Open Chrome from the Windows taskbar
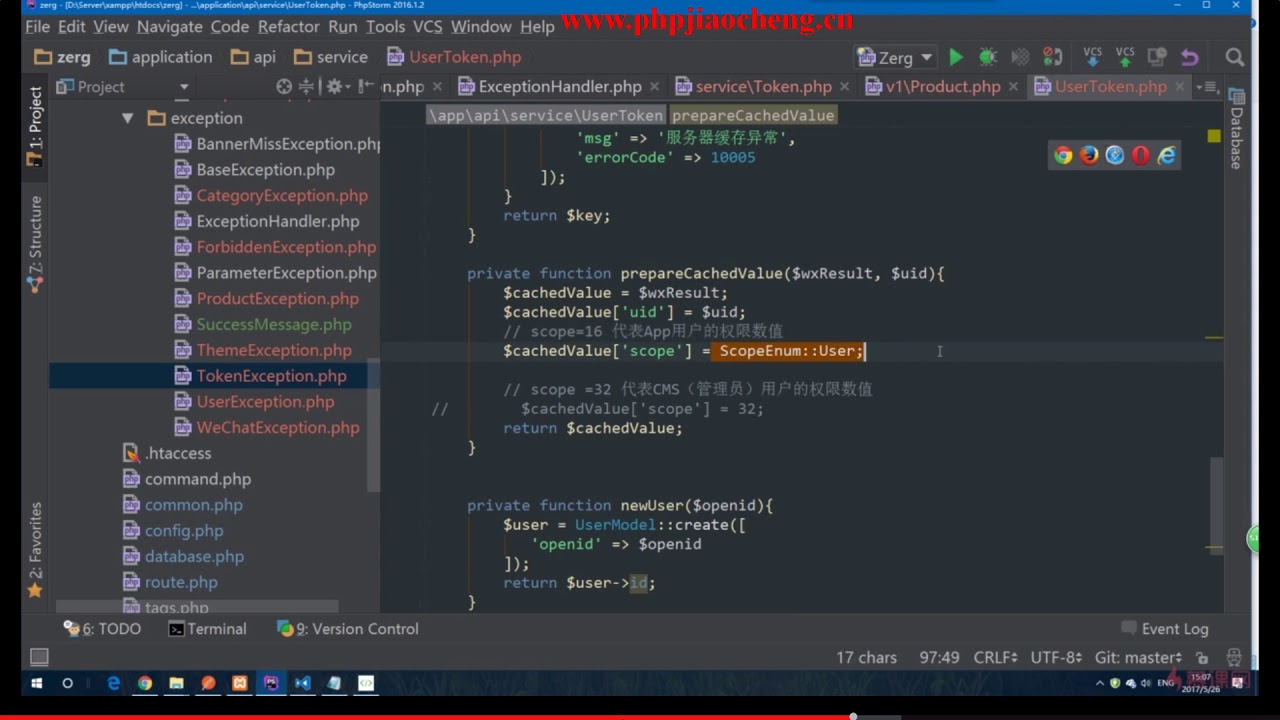Screen dimensions: 1280x720 click(145, 684)
